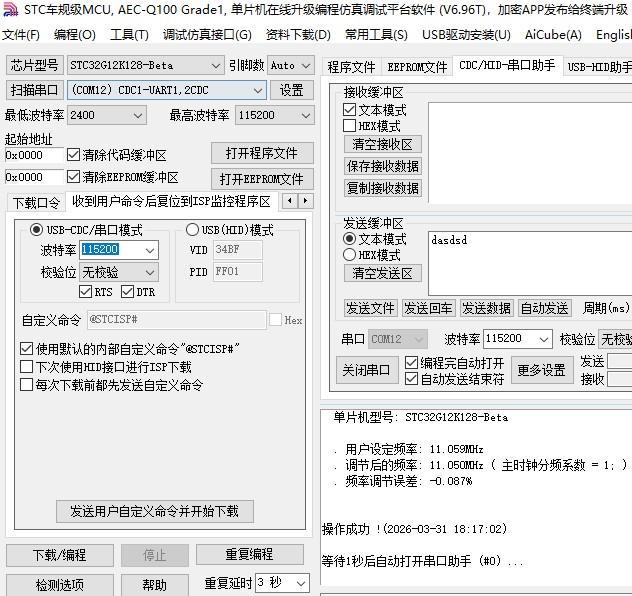Image resolution: width=632 pixels, height=596 pixels.
Task: Click the 设置 button beside port
Action: click(291, 90)
